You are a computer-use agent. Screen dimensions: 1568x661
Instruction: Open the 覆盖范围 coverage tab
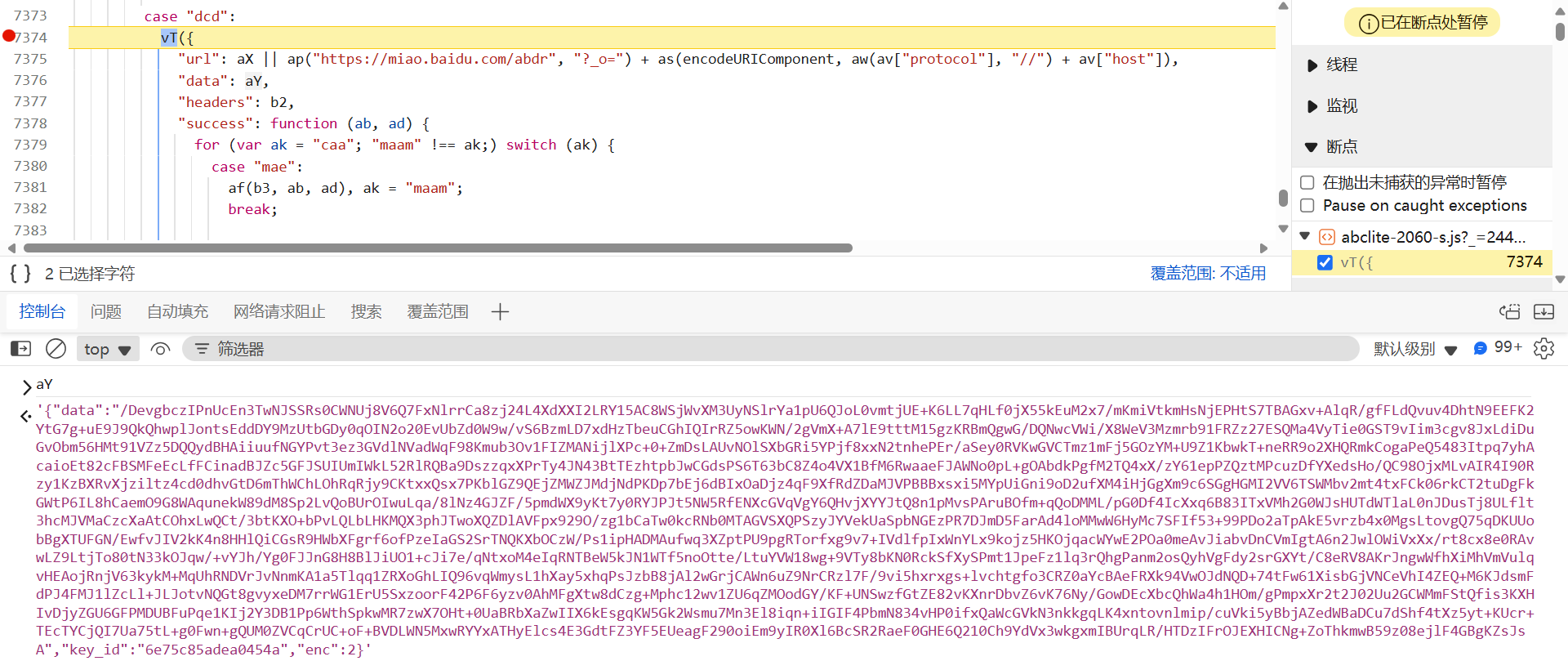[x=438, y=311]
